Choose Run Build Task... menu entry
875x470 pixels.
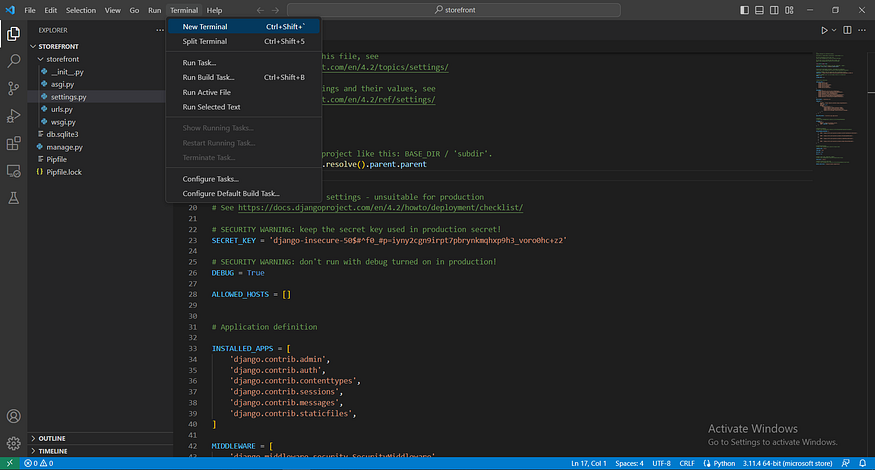coord(208,77)
